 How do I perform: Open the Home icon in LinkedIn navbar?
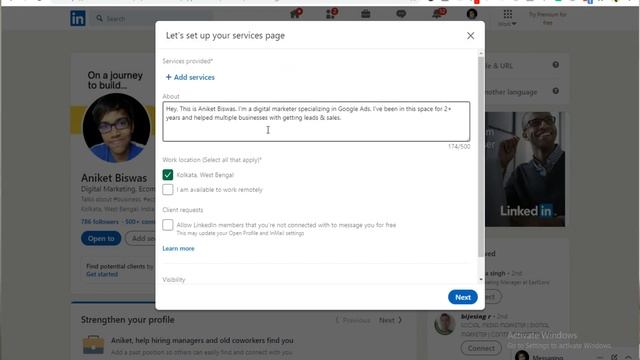pos(296,14)
